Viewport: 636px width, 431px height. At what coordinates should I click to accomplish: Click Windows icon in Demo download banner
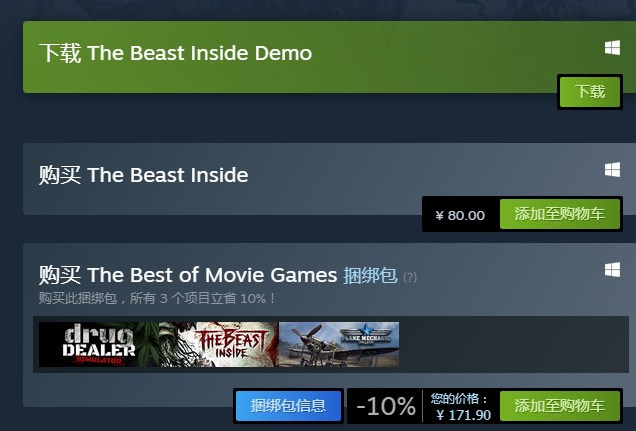click(x=612, y=47)
